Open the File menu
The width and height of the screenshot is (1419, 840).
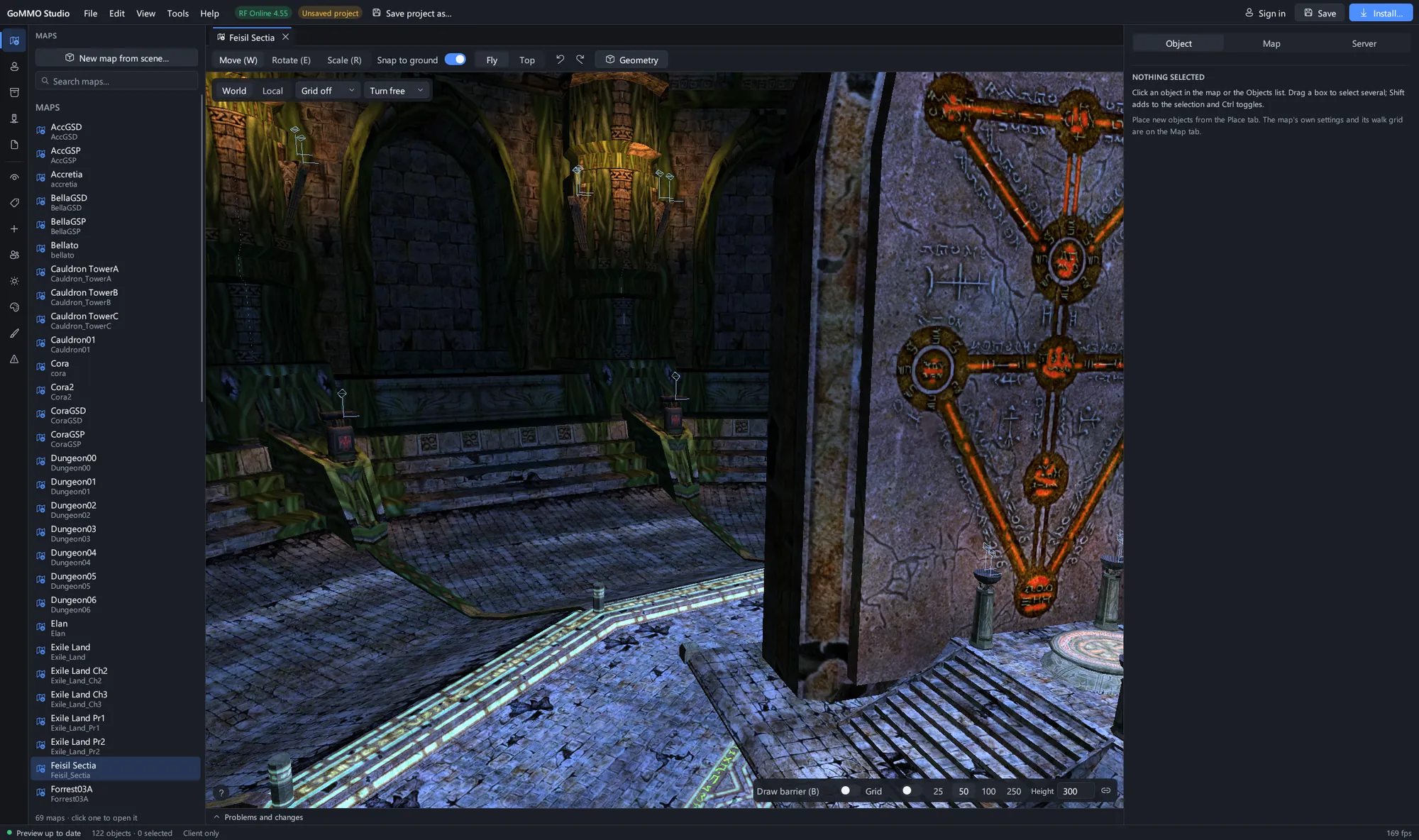coord(90,13)
